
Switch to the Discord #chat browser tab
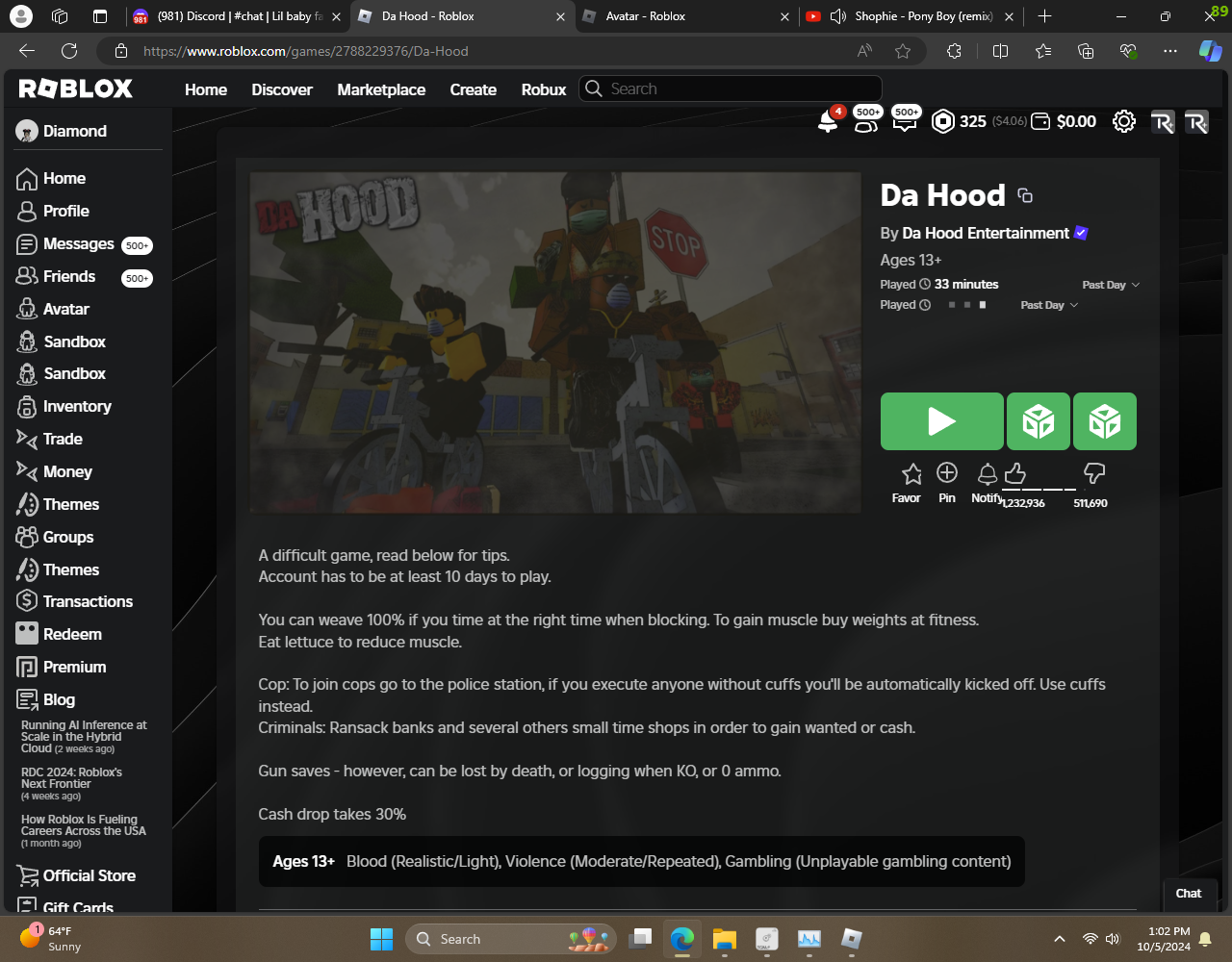pos(237,16)
